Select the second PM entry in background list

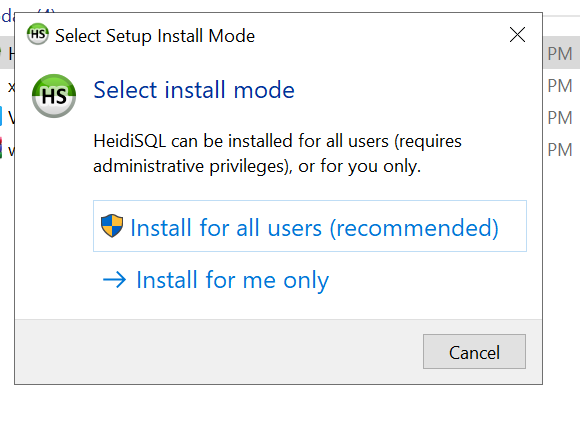(560, 86)
